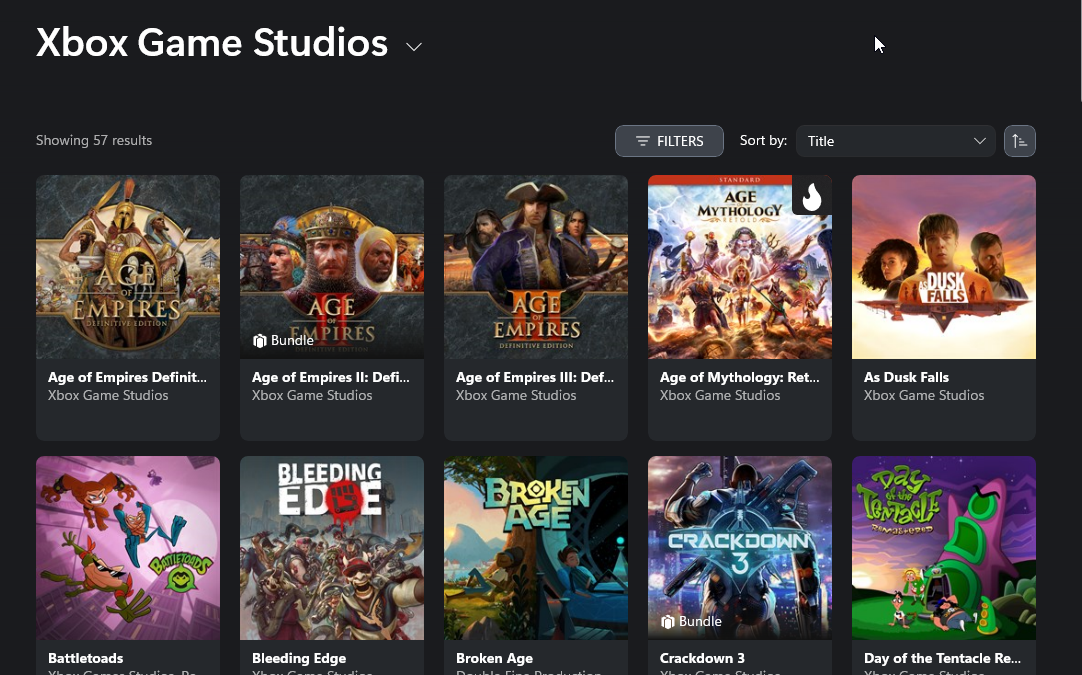Open Crackdown 3 cover art
Image resolution: width=1082 pixels, height=675 pixels.
(740, 548)
